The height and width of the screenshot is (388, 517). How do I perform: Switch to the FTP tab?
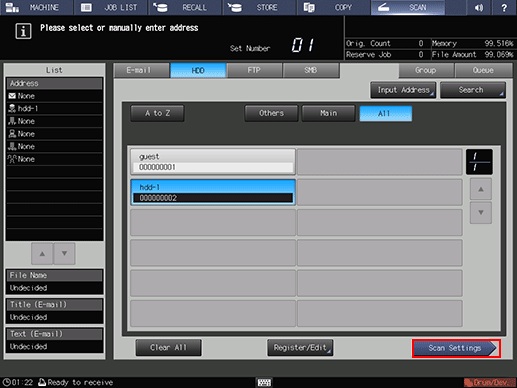pos(254,70)
